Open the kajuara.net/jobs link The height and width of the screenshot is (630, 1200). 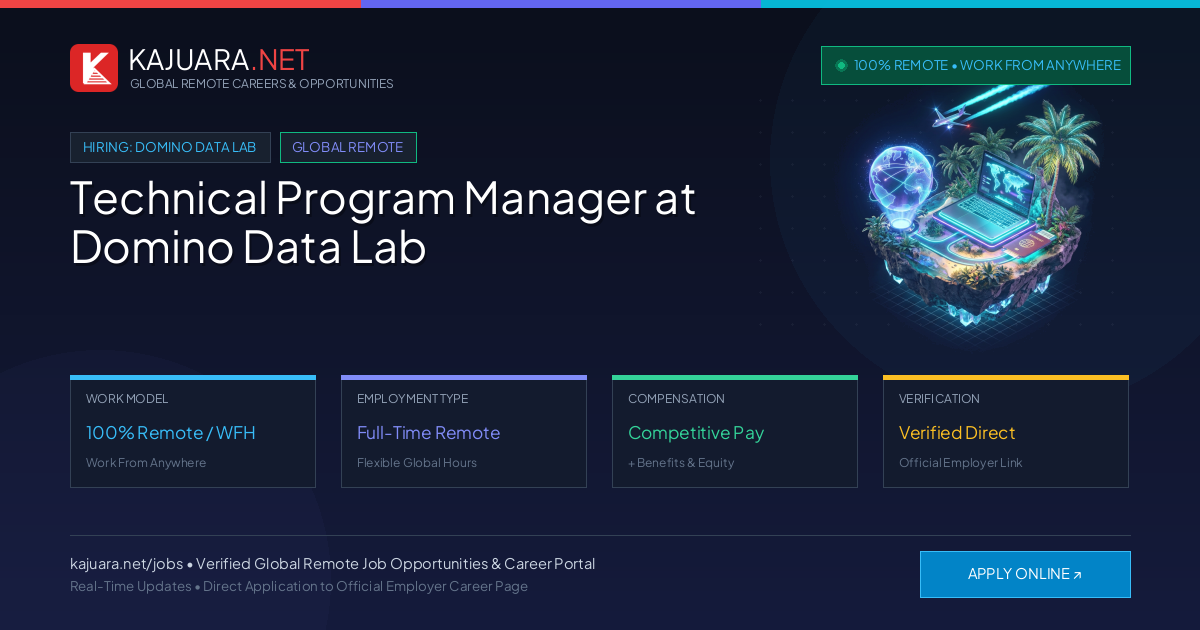point(126,564)
